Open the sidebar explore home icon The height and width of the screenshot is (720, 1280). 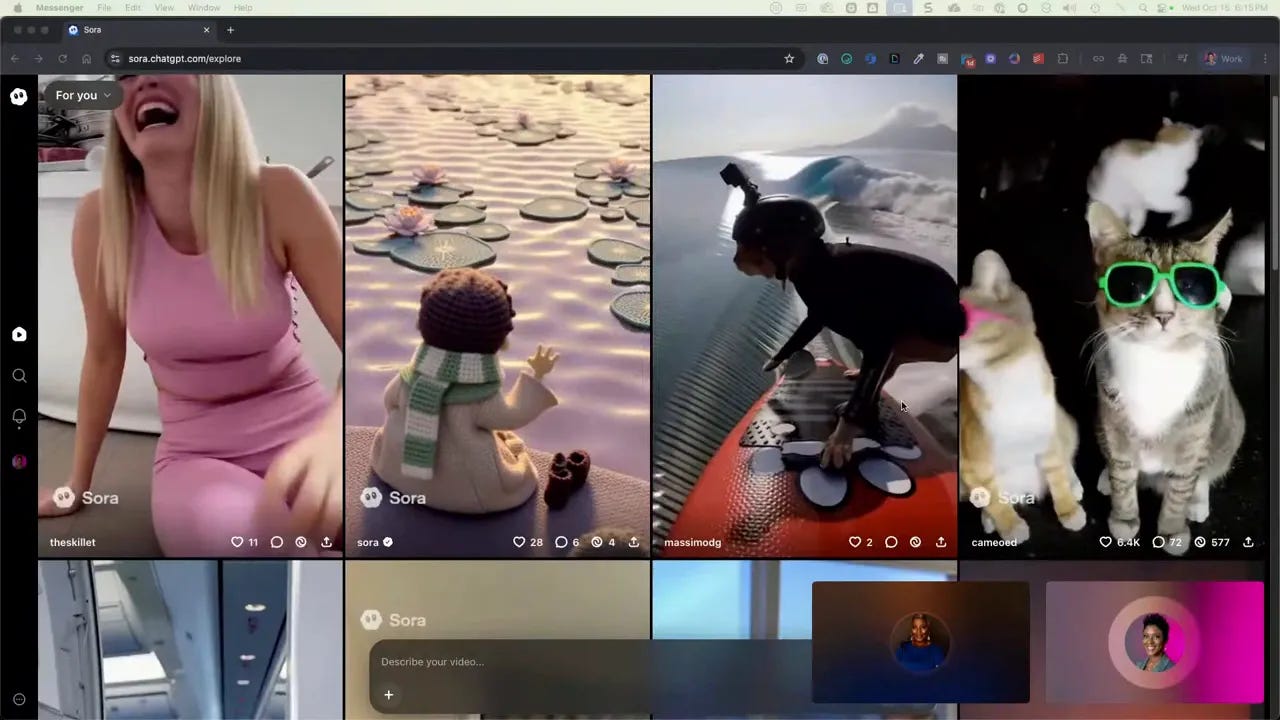point(19,335)
